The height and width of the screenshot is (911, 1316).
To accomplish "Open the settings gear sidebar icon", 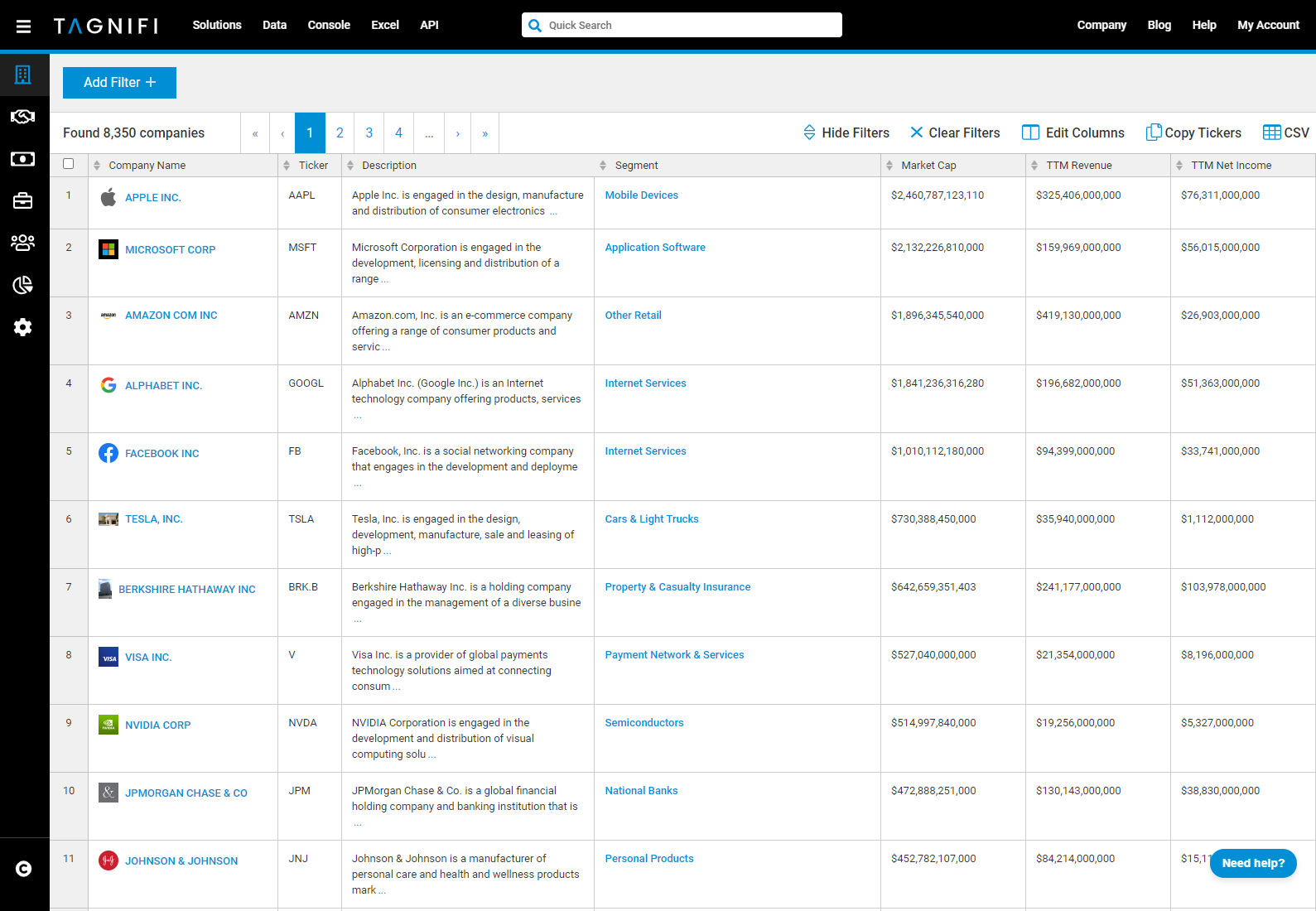I will click(x=23, y=327).
